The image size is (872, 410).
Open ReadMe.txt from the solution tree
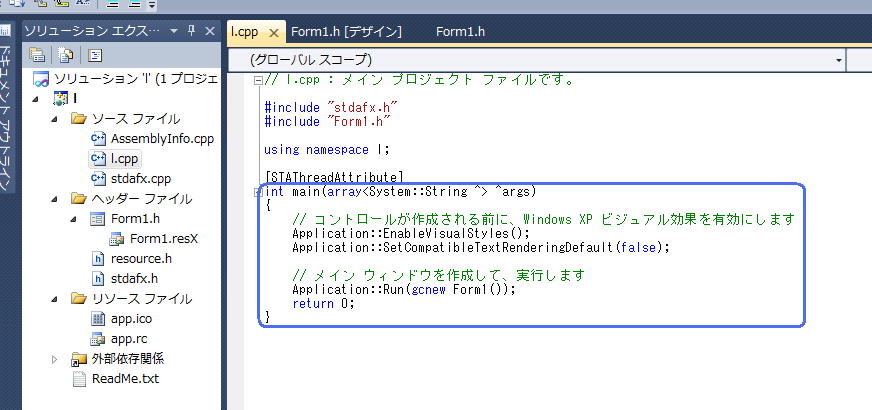point(124,378)
